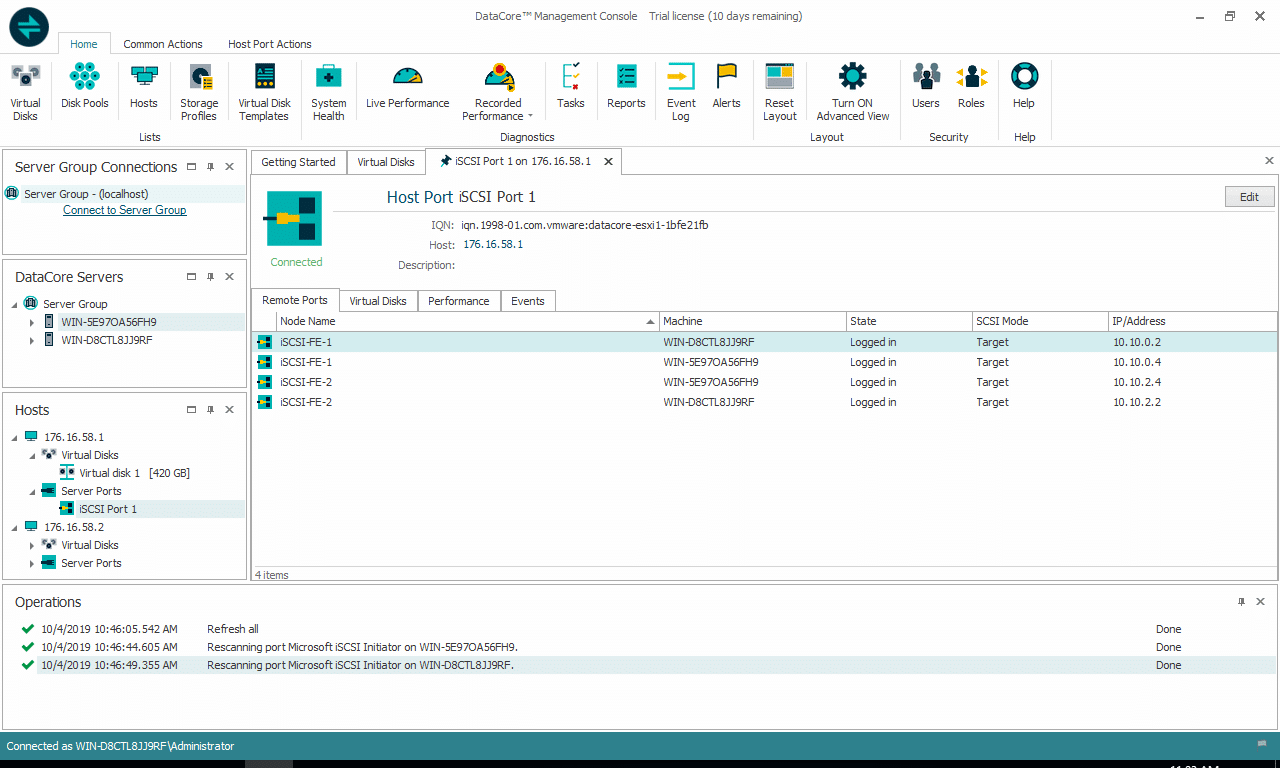This screenshot has width=1280, height=768.
Task: Open System Health diagnostics
Action: point(328,92)
